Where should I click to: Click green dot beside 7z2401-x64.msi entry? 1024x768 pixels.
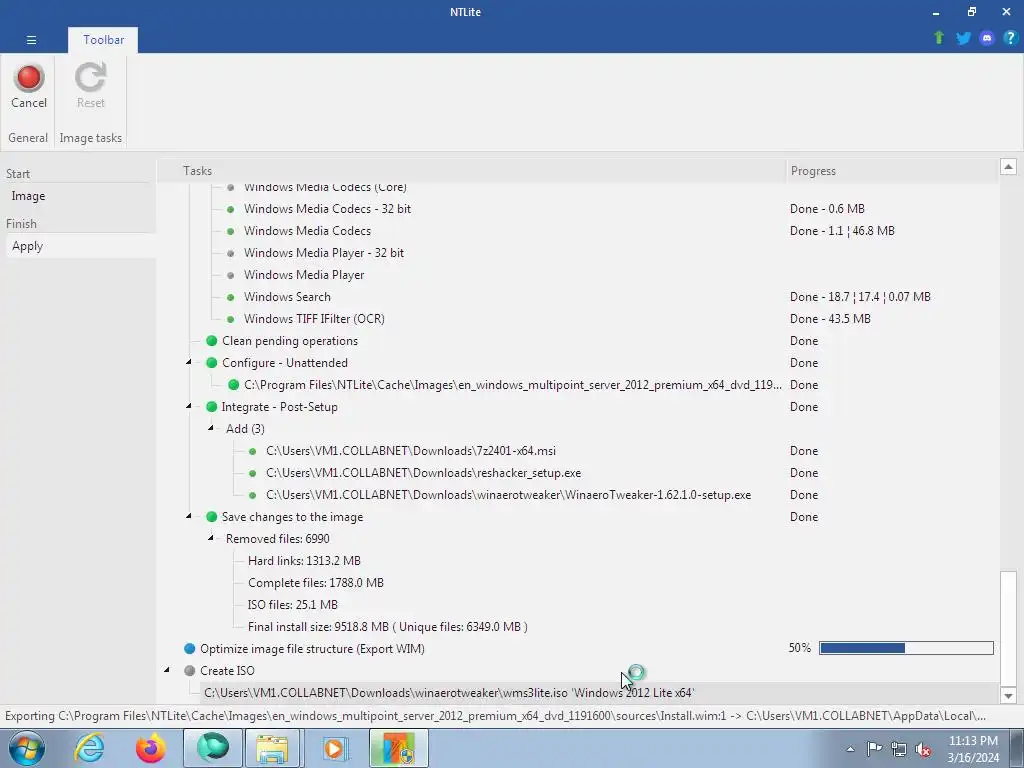(253, 451)
